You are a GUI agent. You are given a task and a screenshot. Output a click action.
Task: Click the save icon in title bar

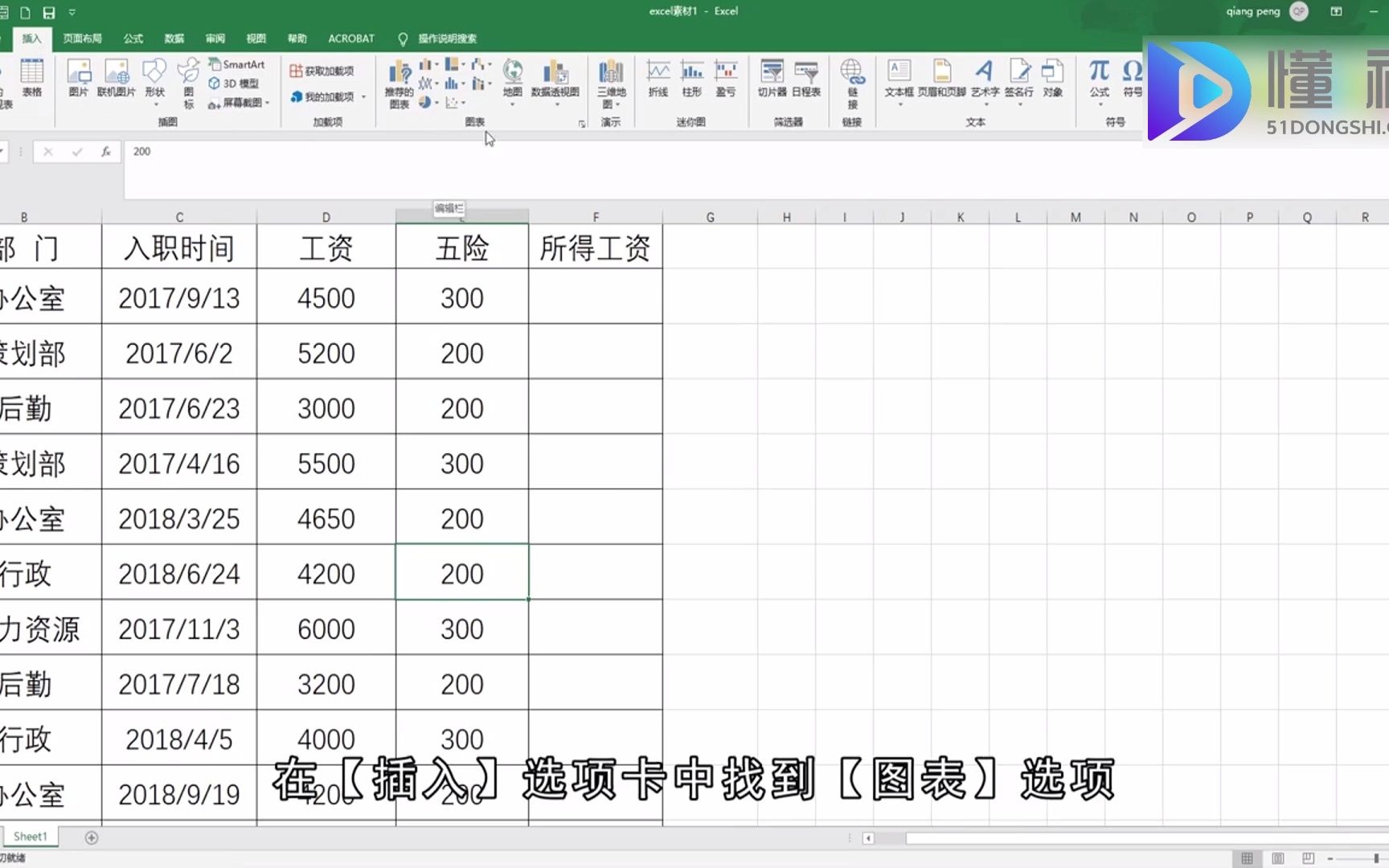[49, 12]
